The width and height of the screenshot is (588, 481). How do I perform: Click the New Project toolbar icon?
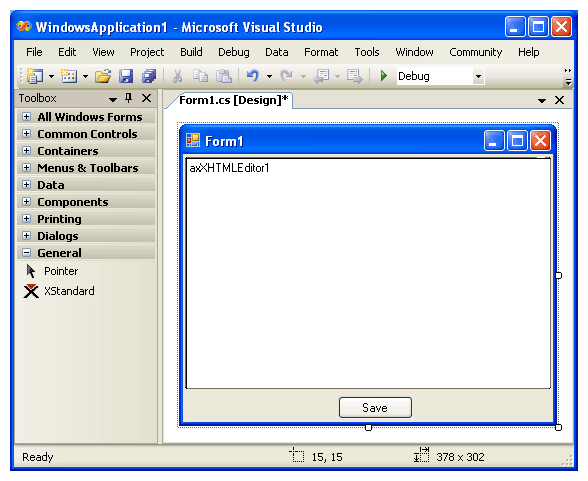(35, 76)
